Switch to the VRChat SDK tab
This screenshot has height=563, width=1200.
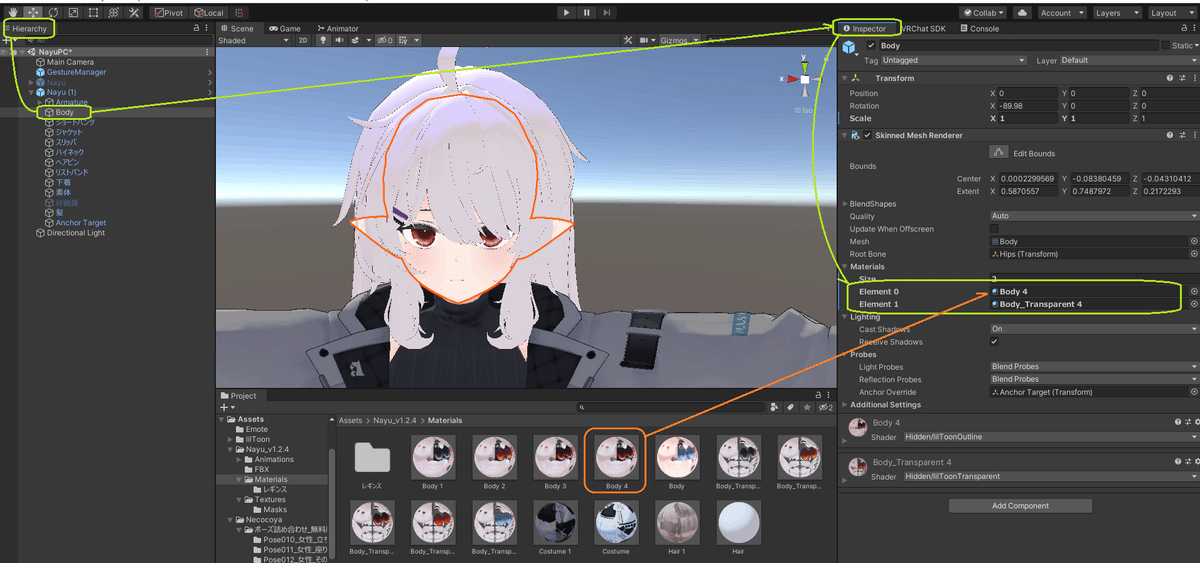click(x=924, y=29)
